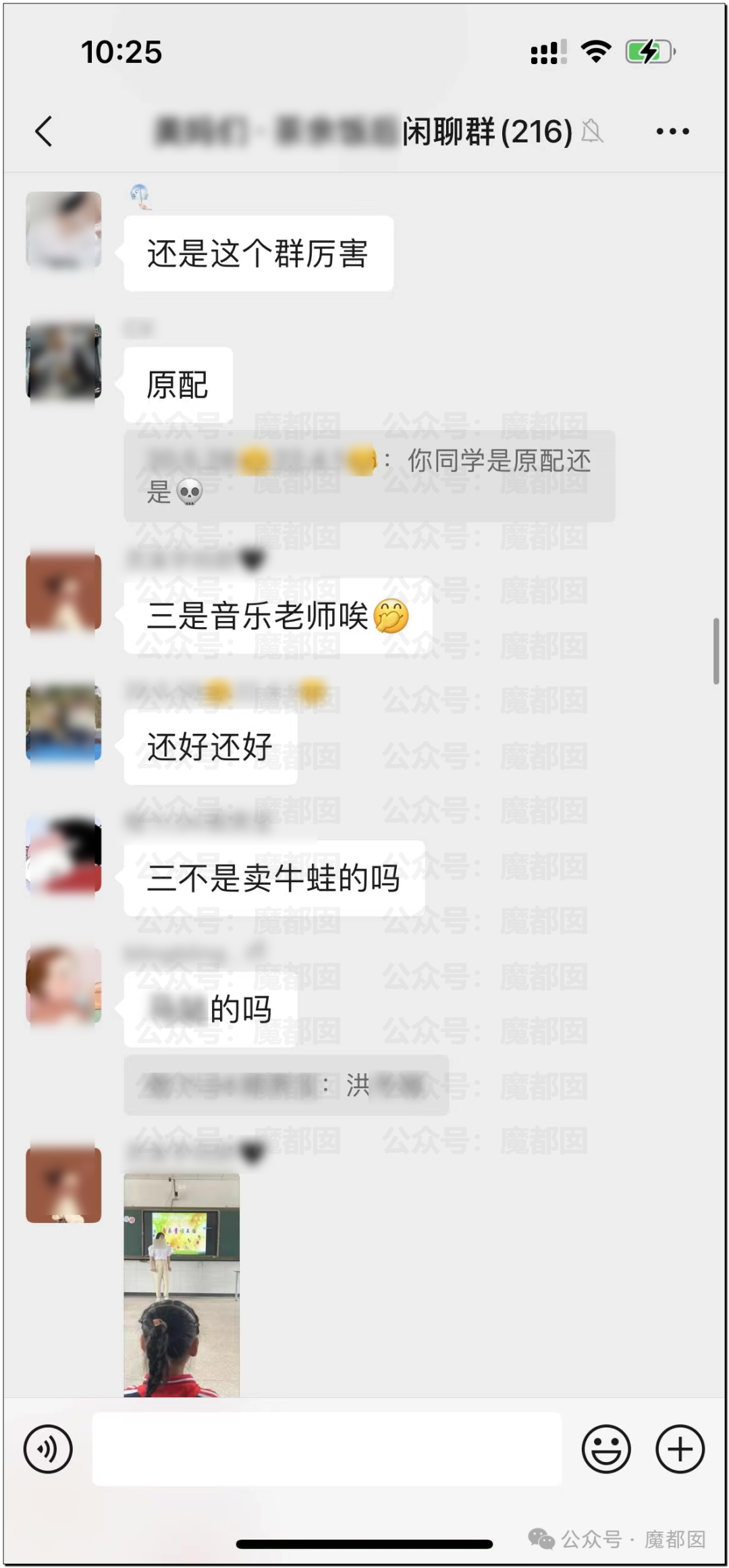Image resolution: width=729 pixels, height=1568 pixels.
Task: Tap the quoted reply beginning with '洪'
Action: [286, 1085]
